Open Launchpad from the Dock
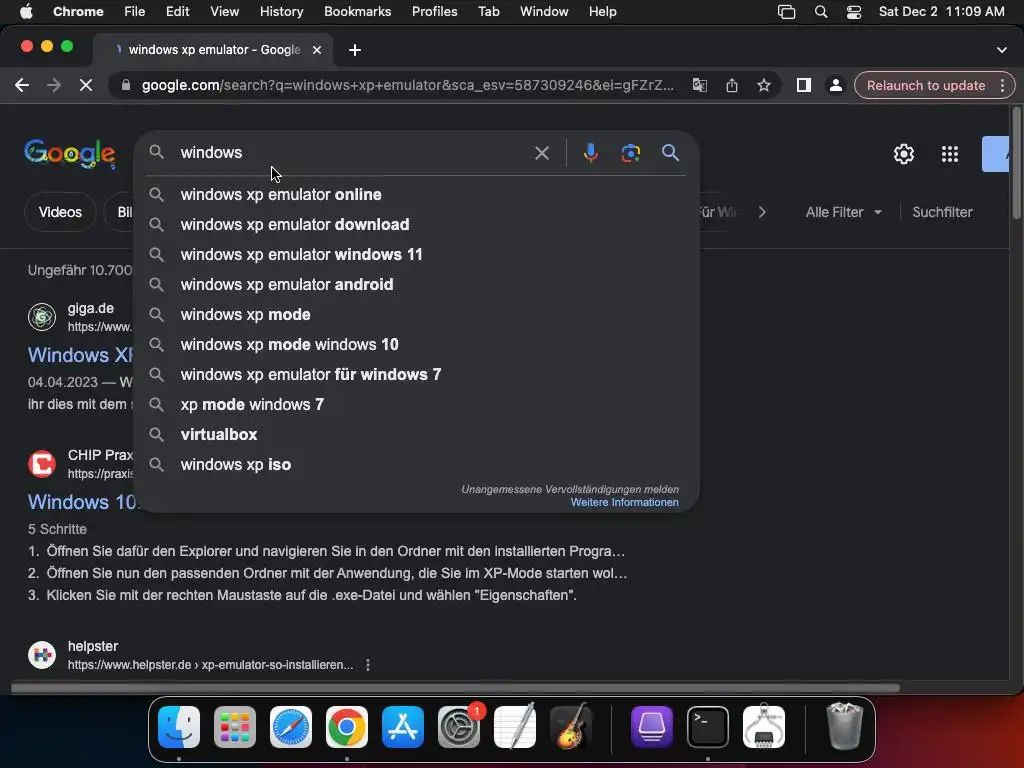Image resolution: width=1024 pixels, height=768 pixels. coord(235,727)
